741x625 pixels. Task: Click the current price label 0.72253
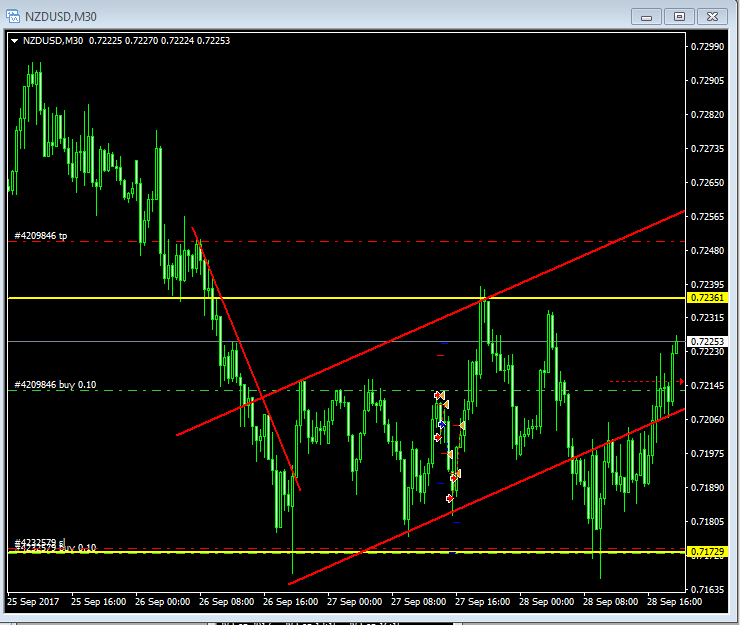point(707,341)
